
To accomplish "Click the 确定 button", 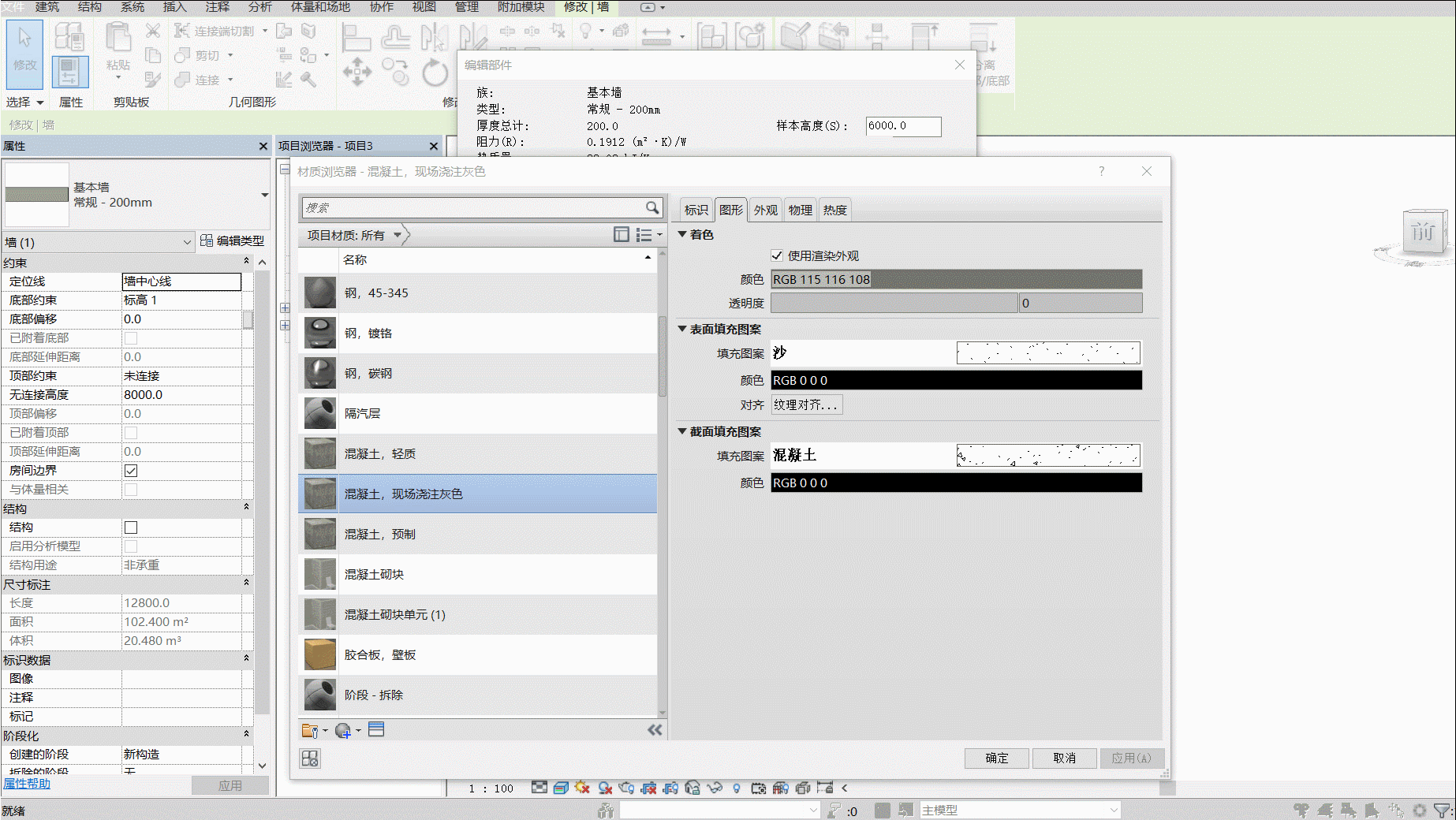I will click(x=997, y=758).
